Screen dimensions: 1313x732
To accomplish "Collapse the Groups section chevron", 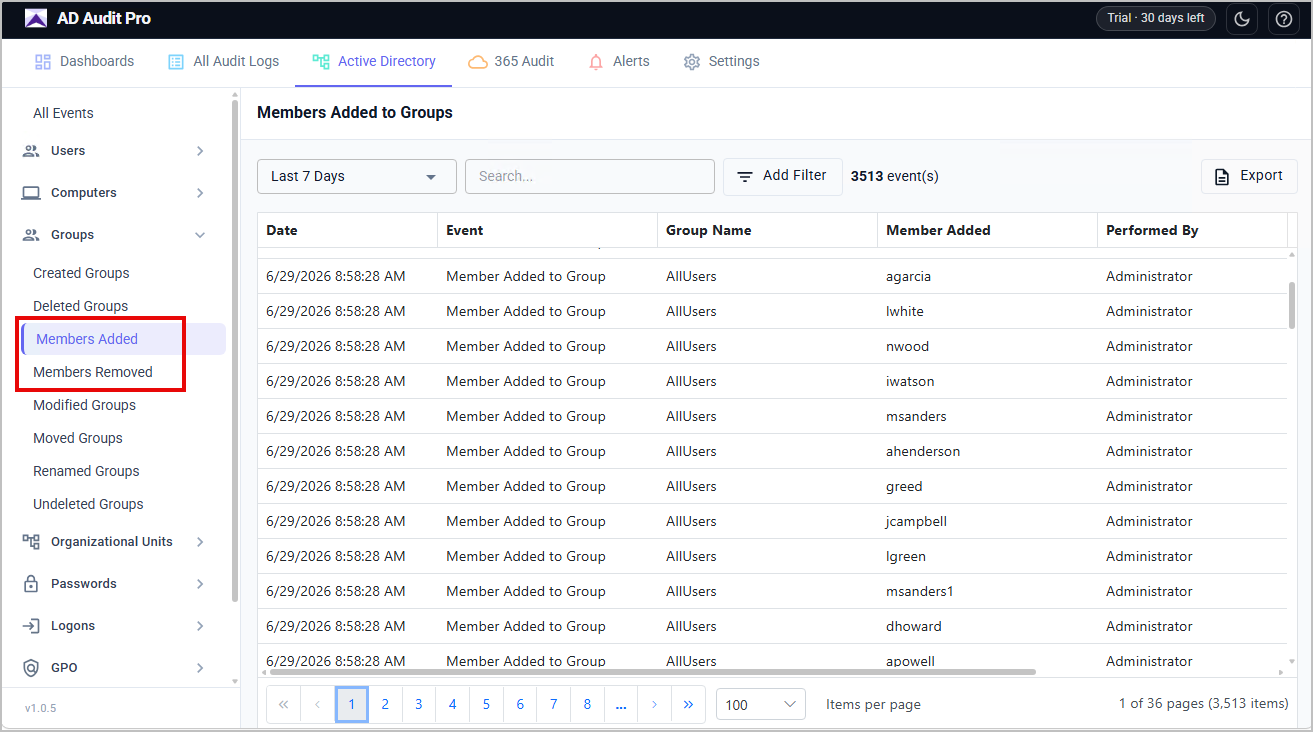I will click(x=200, y=235).
